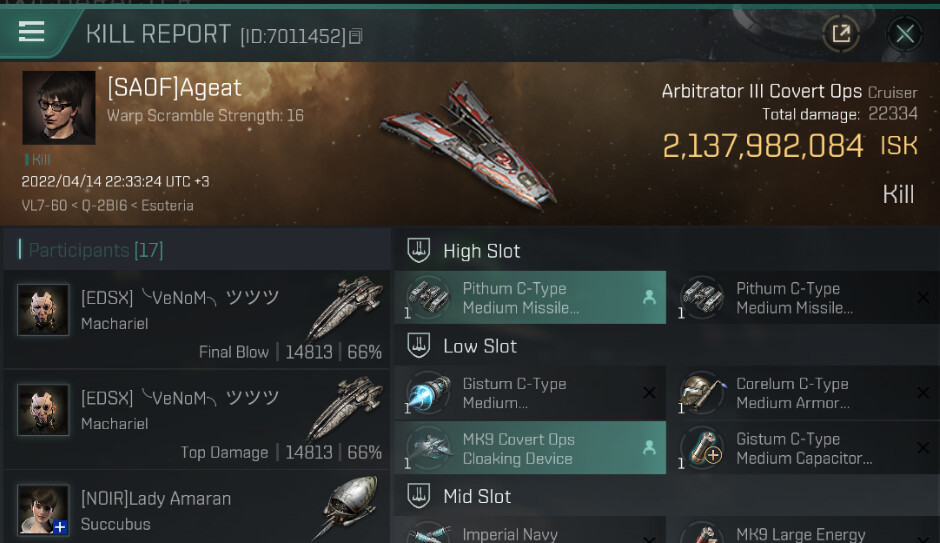Toggle X on Corelum C-Type Armor module
940x543 pixels.
(x=923, y=393)
